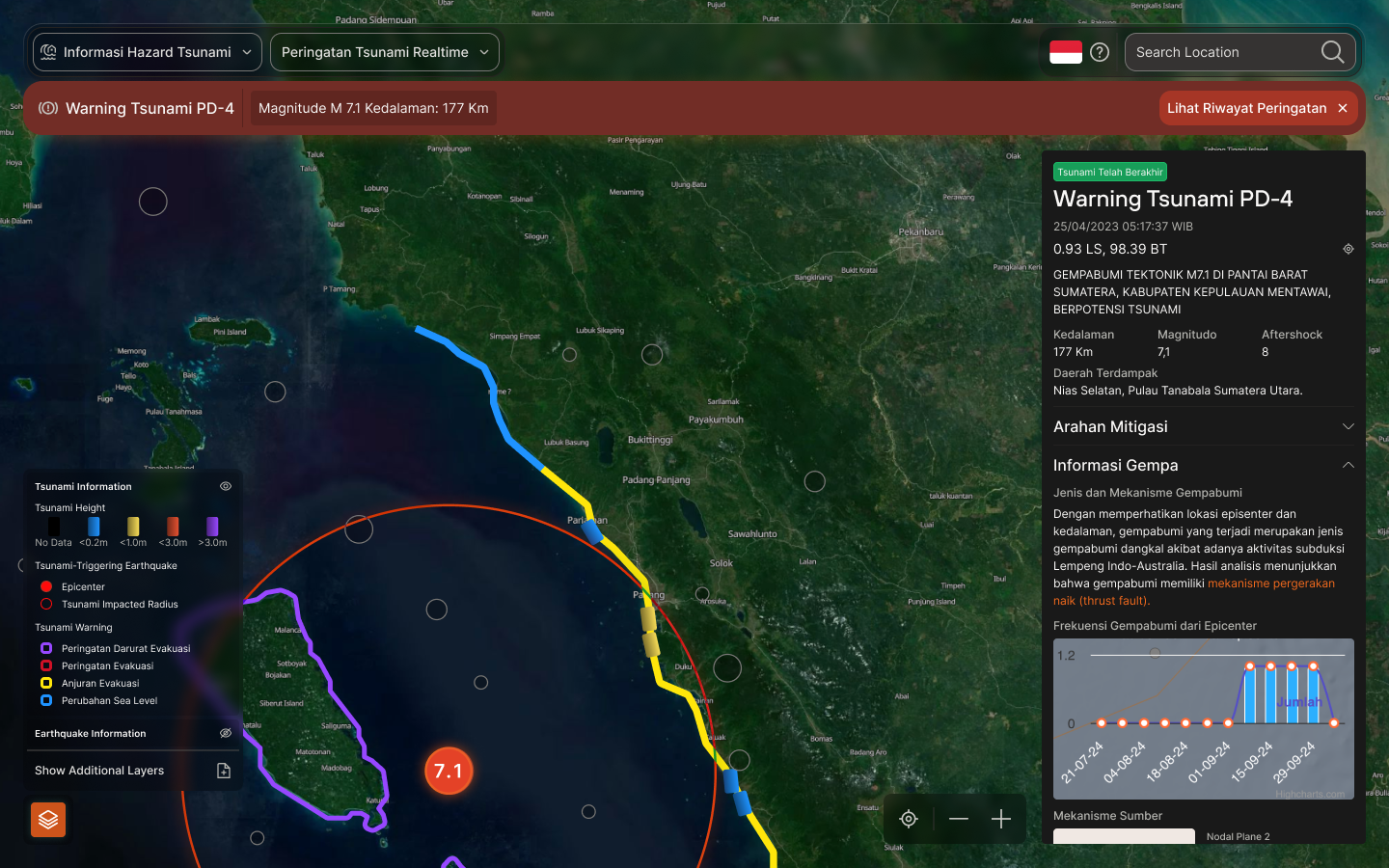The height and width of the screenshot is (868, 1389).
Task: Click the Indonesian flag language icon
Action: coord(1066,52)
